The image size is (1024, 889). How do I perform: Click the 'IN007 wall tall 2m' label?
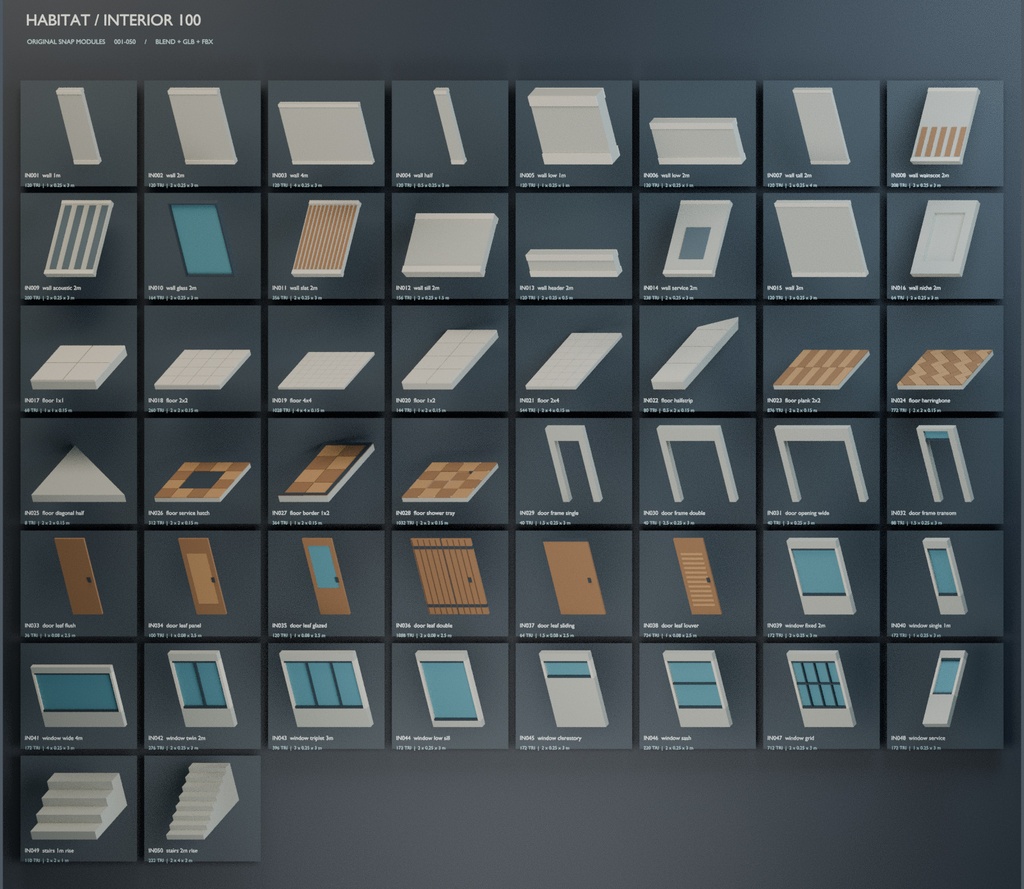pos(790,176)
